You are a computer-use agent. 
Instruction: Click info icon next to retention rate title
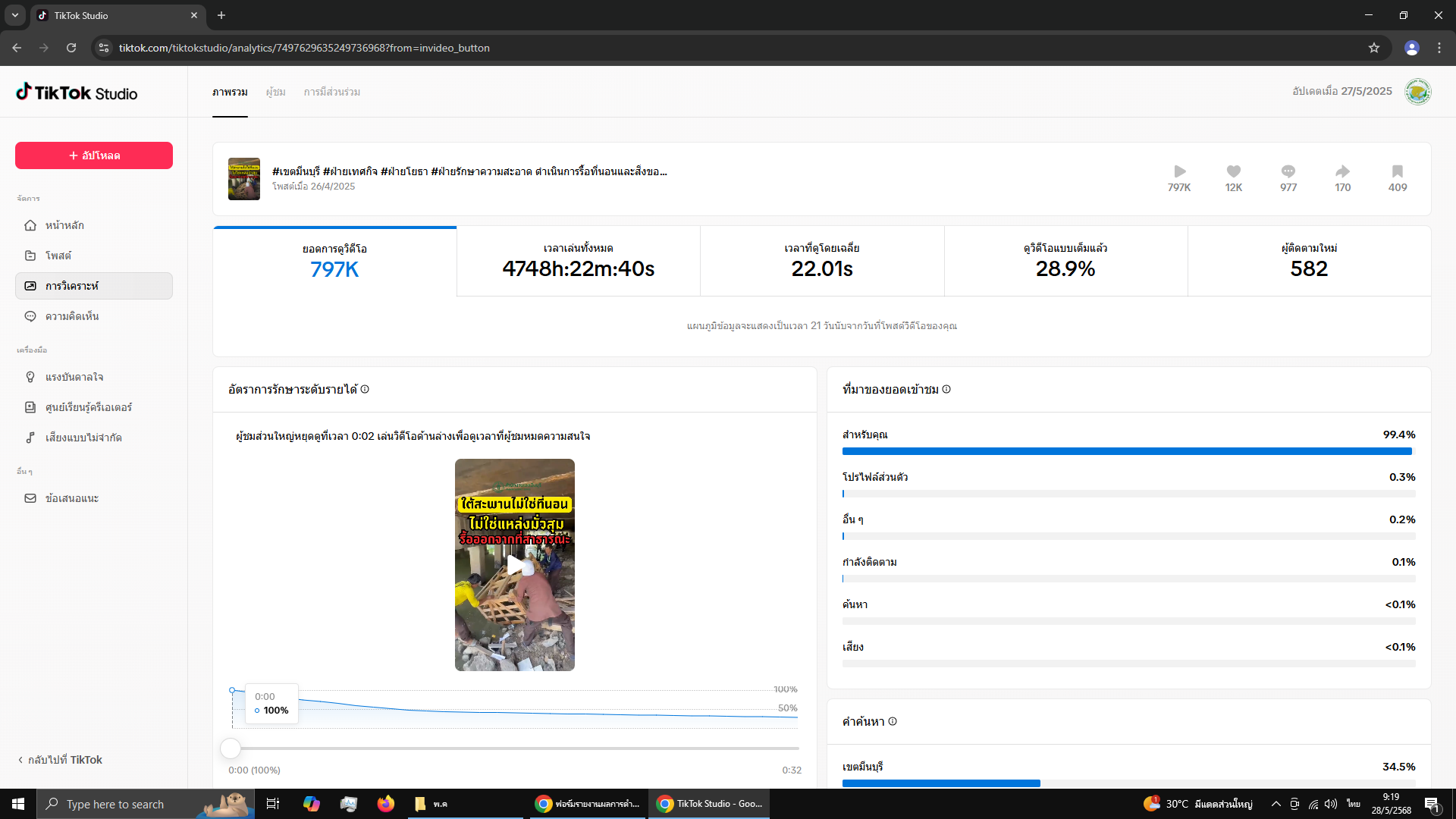tap(365, 389)
